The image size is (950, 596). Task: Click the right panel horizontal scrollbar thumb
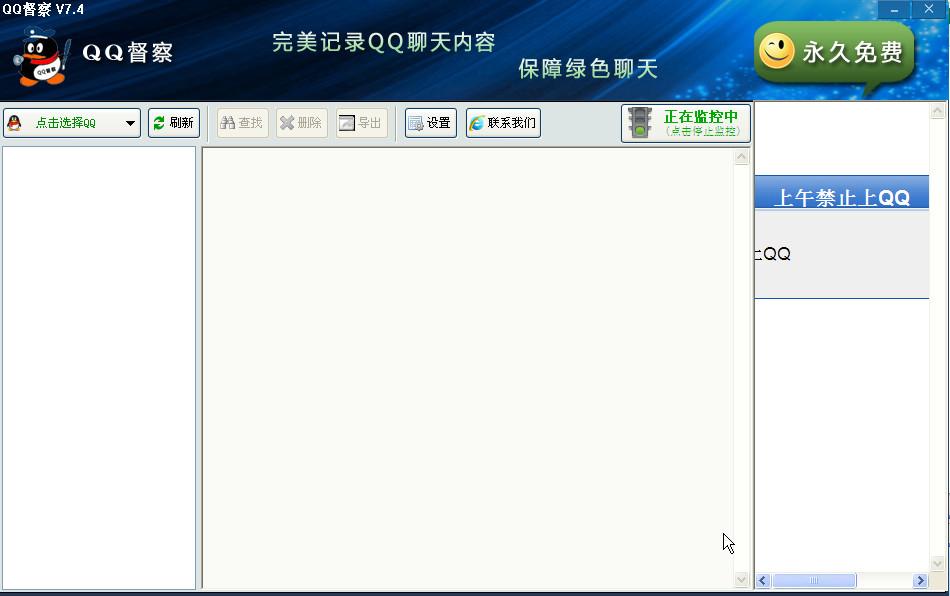(x=814, y=580)
